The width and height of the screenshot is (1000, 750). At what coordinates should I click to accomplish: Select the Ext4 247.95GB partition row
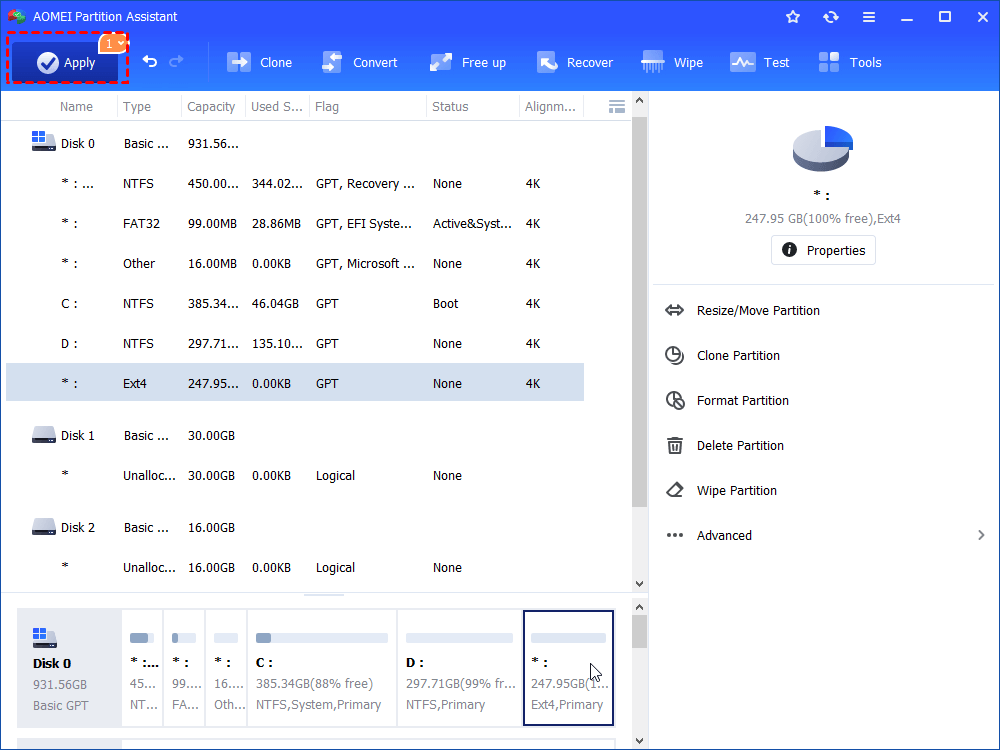295,383
